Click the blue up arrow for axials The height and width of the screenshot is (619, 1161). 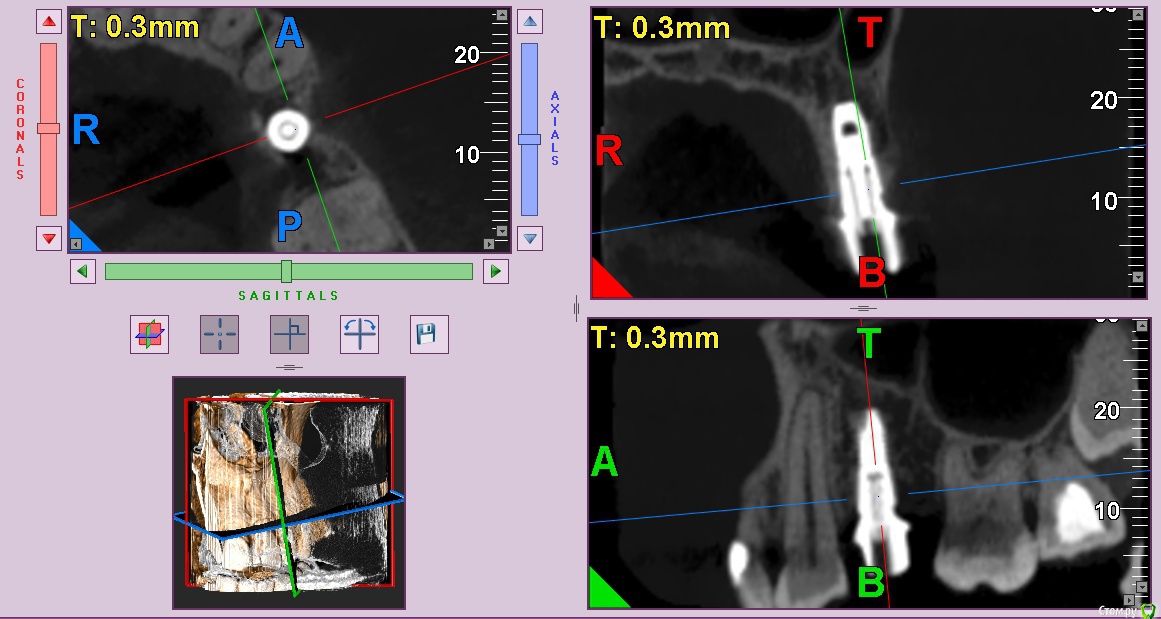(x=530, y=21)
